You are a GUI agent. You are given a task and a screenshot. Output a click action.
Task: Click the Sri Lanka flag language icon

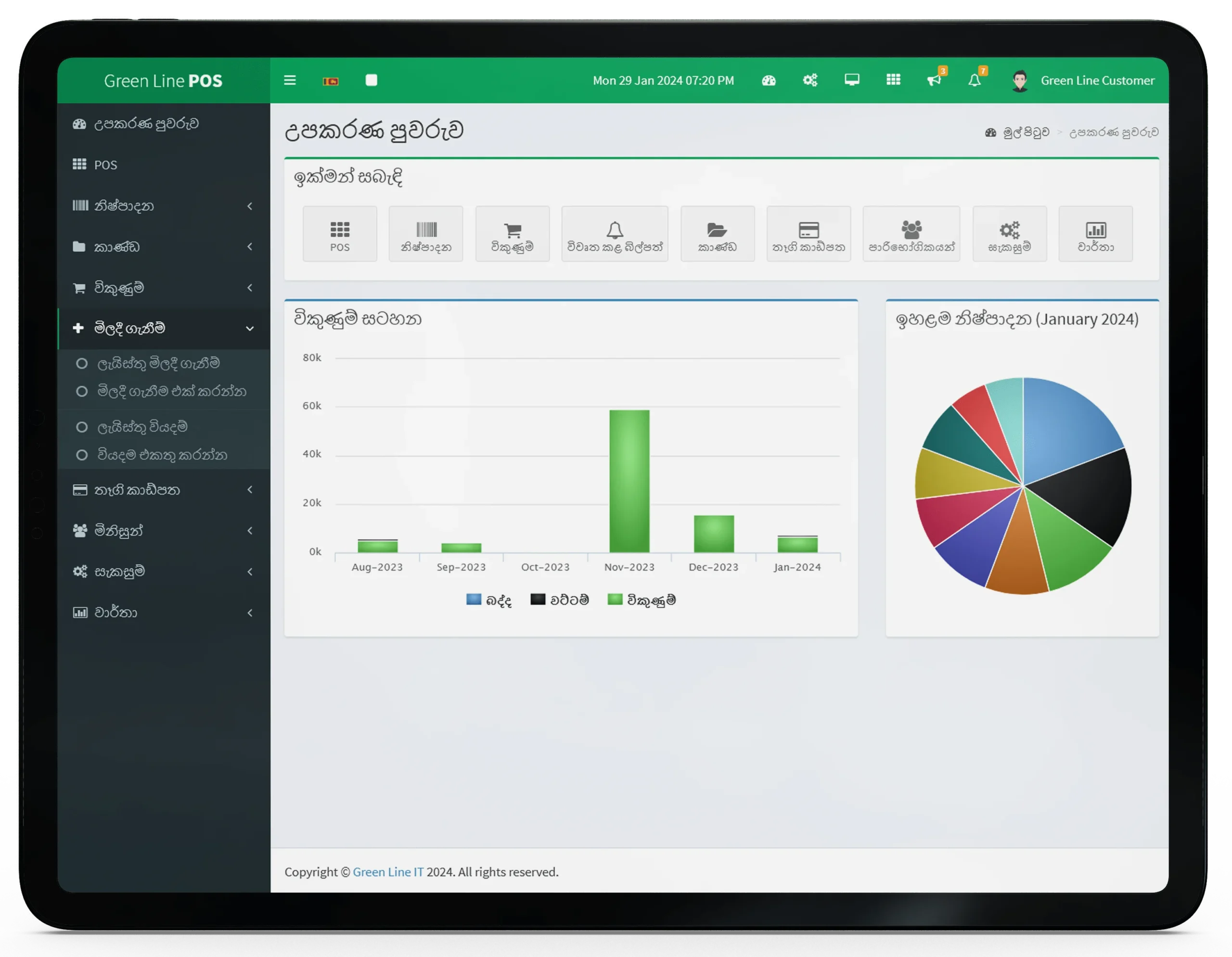tap(331, 81)
